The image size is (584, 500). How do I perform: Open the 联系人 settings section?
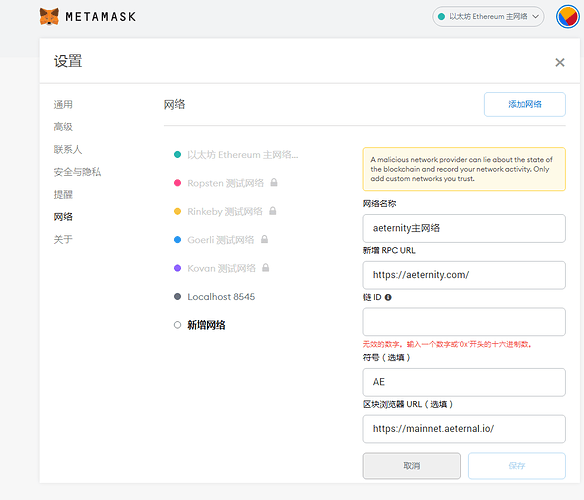pyautogui.click(x=67, y=149)
